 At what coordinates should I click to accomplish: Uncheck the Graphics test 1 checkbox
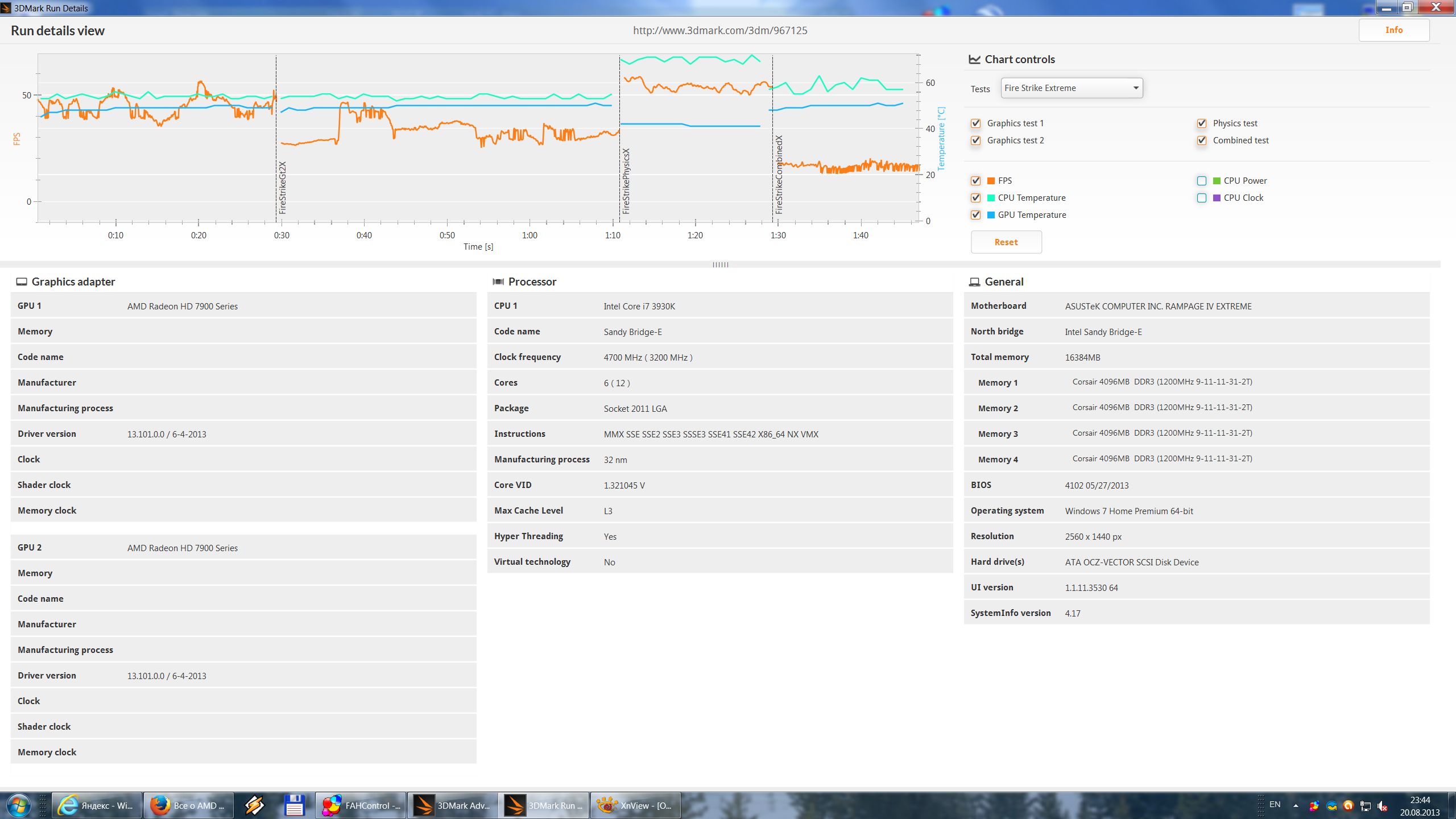(976, 123)
